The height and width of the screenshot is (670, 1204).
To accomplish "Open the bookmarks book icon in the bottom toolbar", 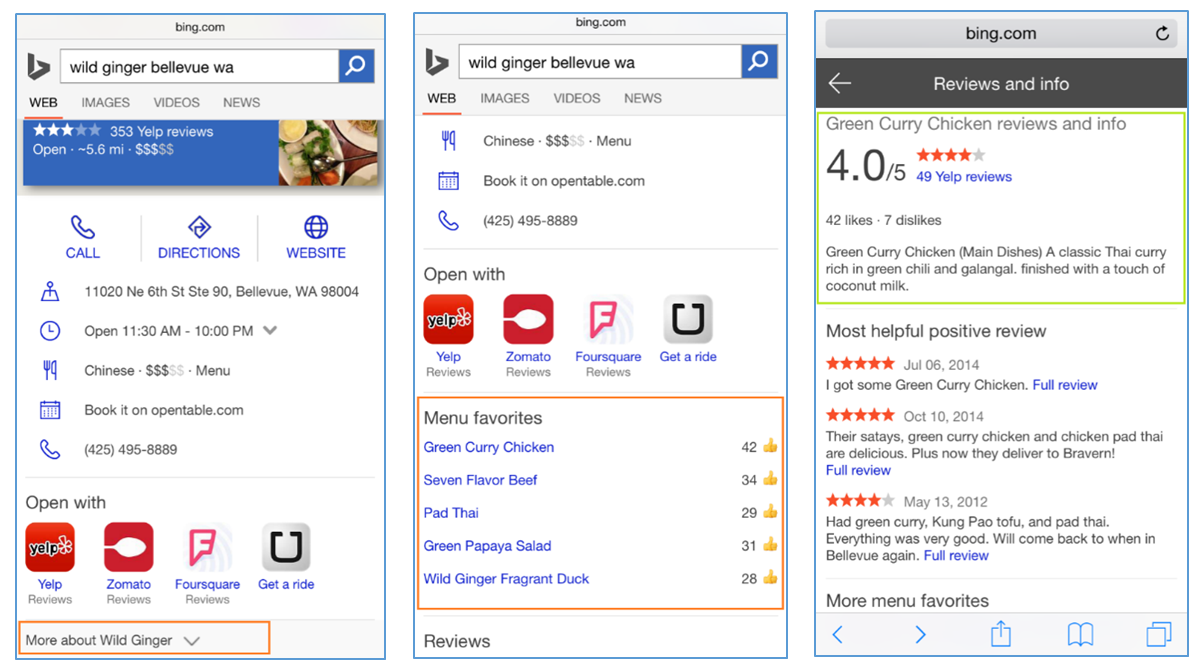I will (x=1080, y=634).
